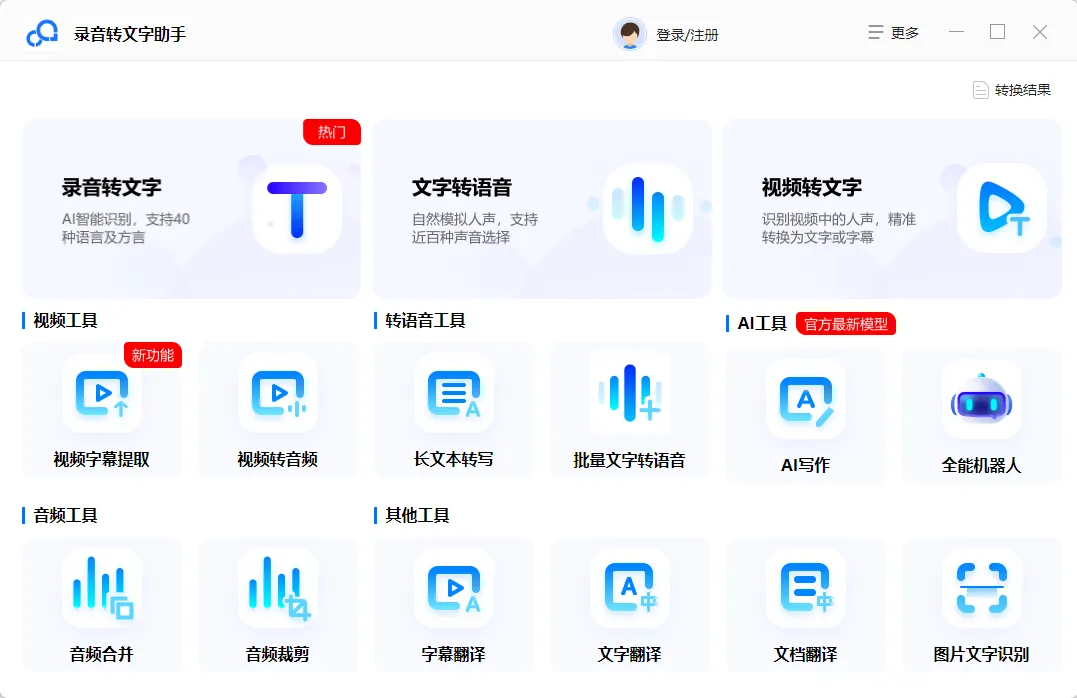Viewport: 1077px width, 698px height.
Task: Close the application window
Action: coord(1040,32)
